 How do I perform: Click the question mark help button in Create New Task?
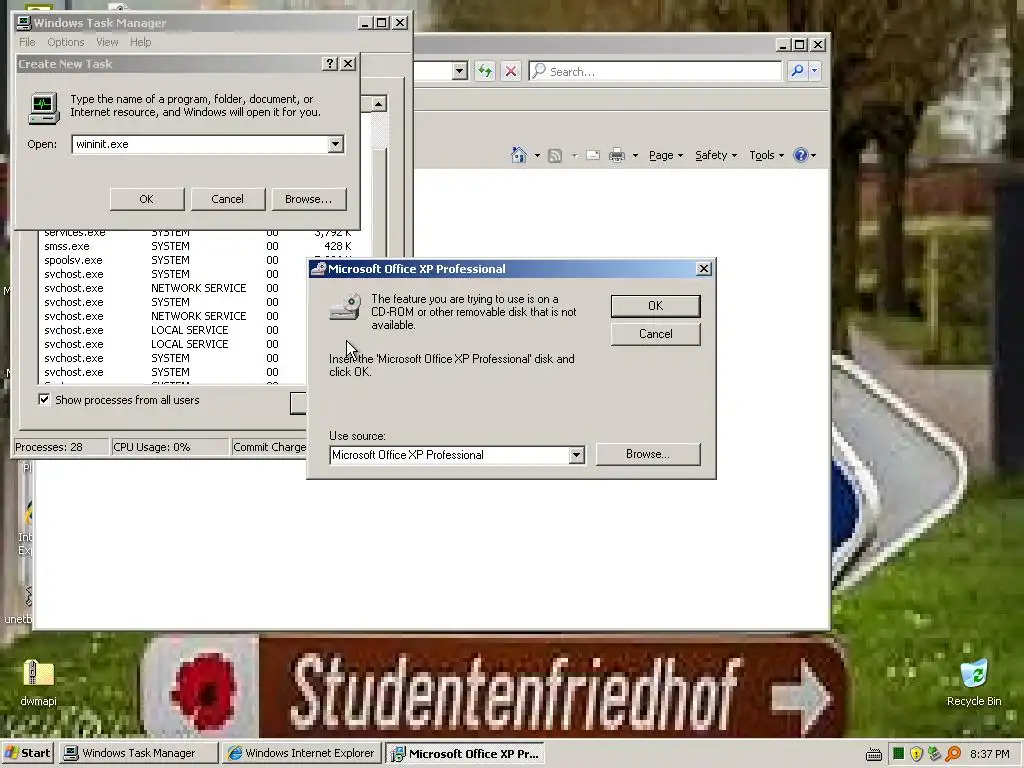(x=330, y=63)
